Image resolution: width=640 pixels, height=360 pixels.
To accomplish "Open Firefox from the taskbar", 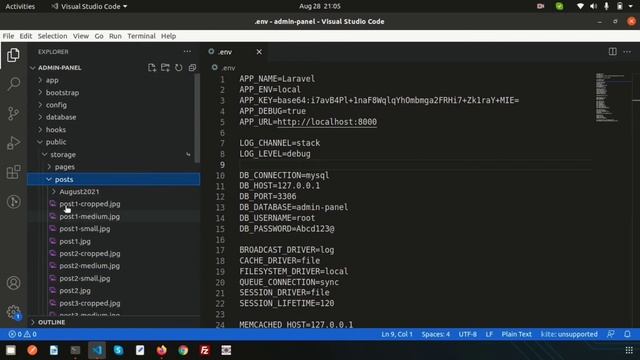I will (x=162, y=350).
